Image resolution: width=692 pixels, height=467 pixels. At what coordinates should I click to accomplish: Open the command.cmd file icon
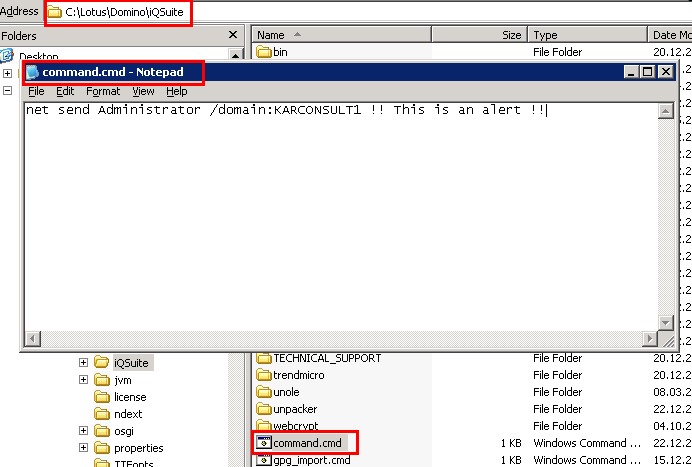[x=265, y=442]
